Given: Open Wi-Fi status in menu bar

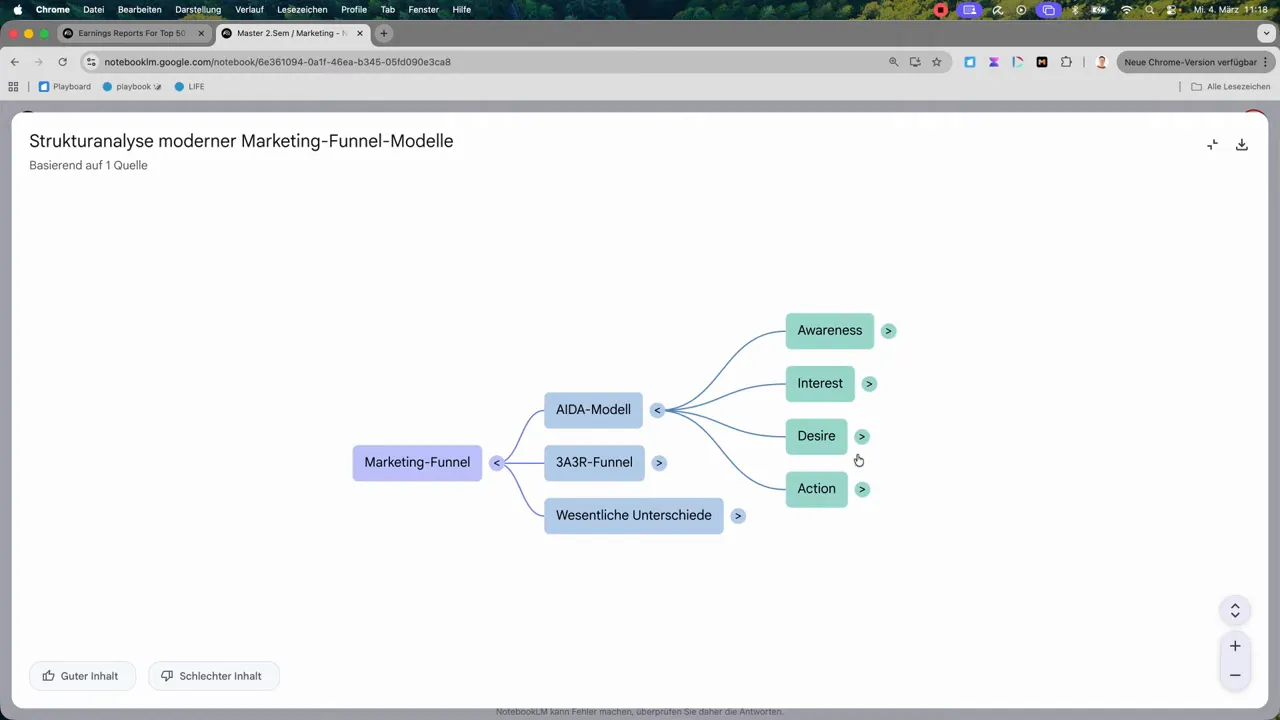Looking at the screenshot, I should click(x=1127, y=10).
